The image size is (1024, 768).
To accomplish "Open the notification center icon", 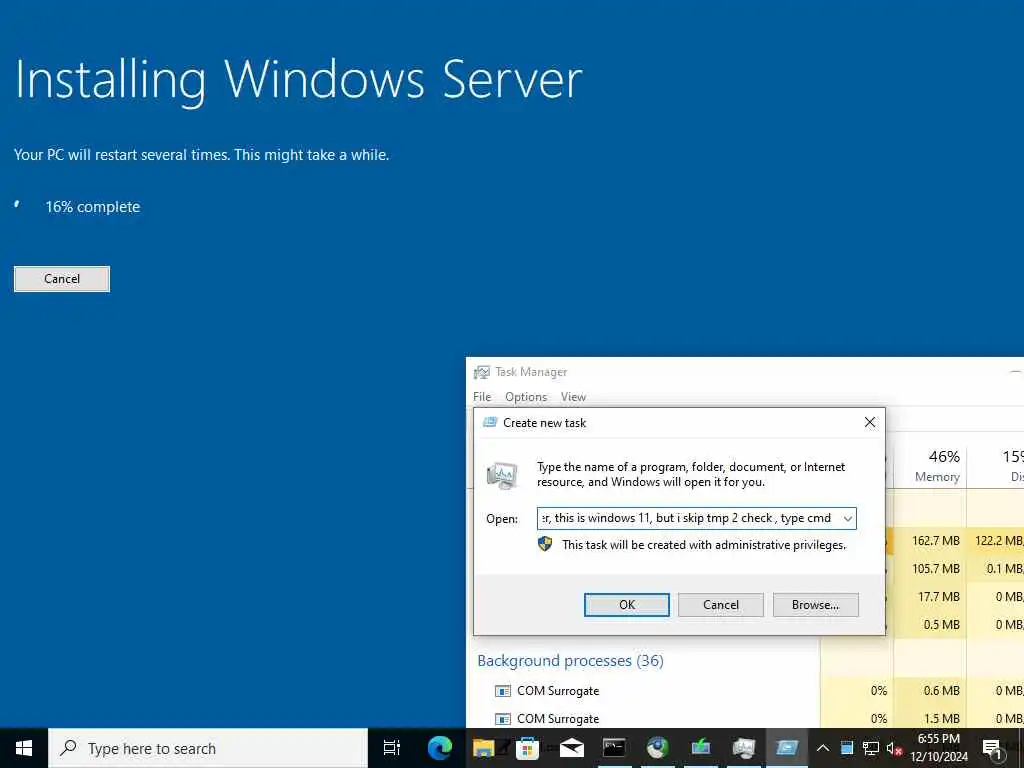I will 992,748.
